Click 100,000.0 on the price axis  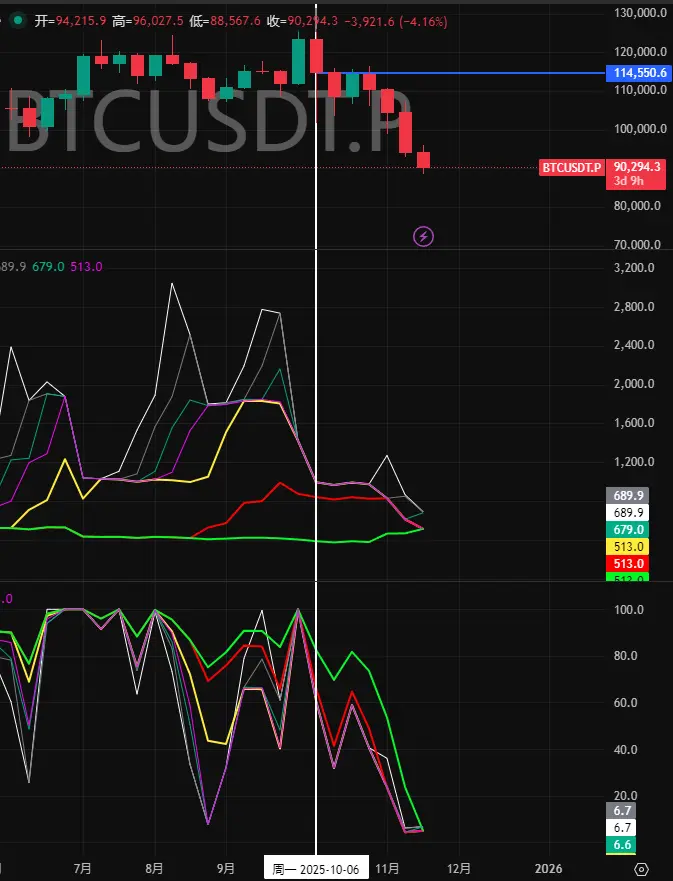pos(640,129)
